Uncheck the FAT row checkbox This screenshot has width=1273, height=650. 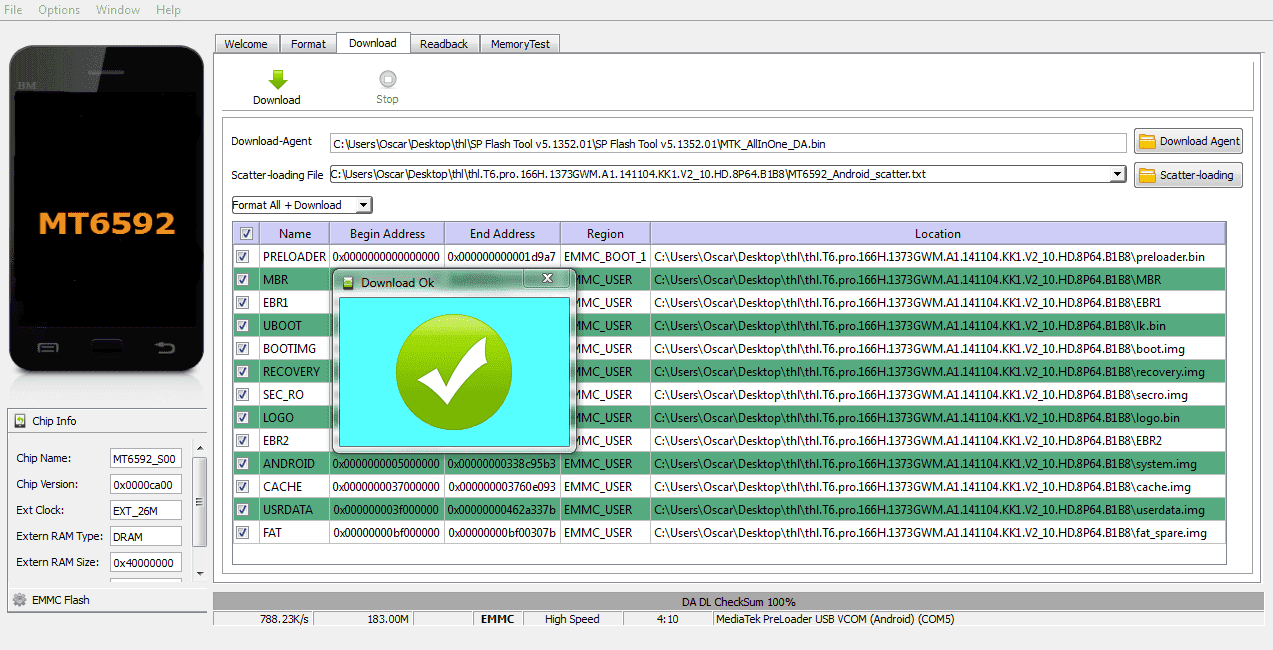(242, 533)
